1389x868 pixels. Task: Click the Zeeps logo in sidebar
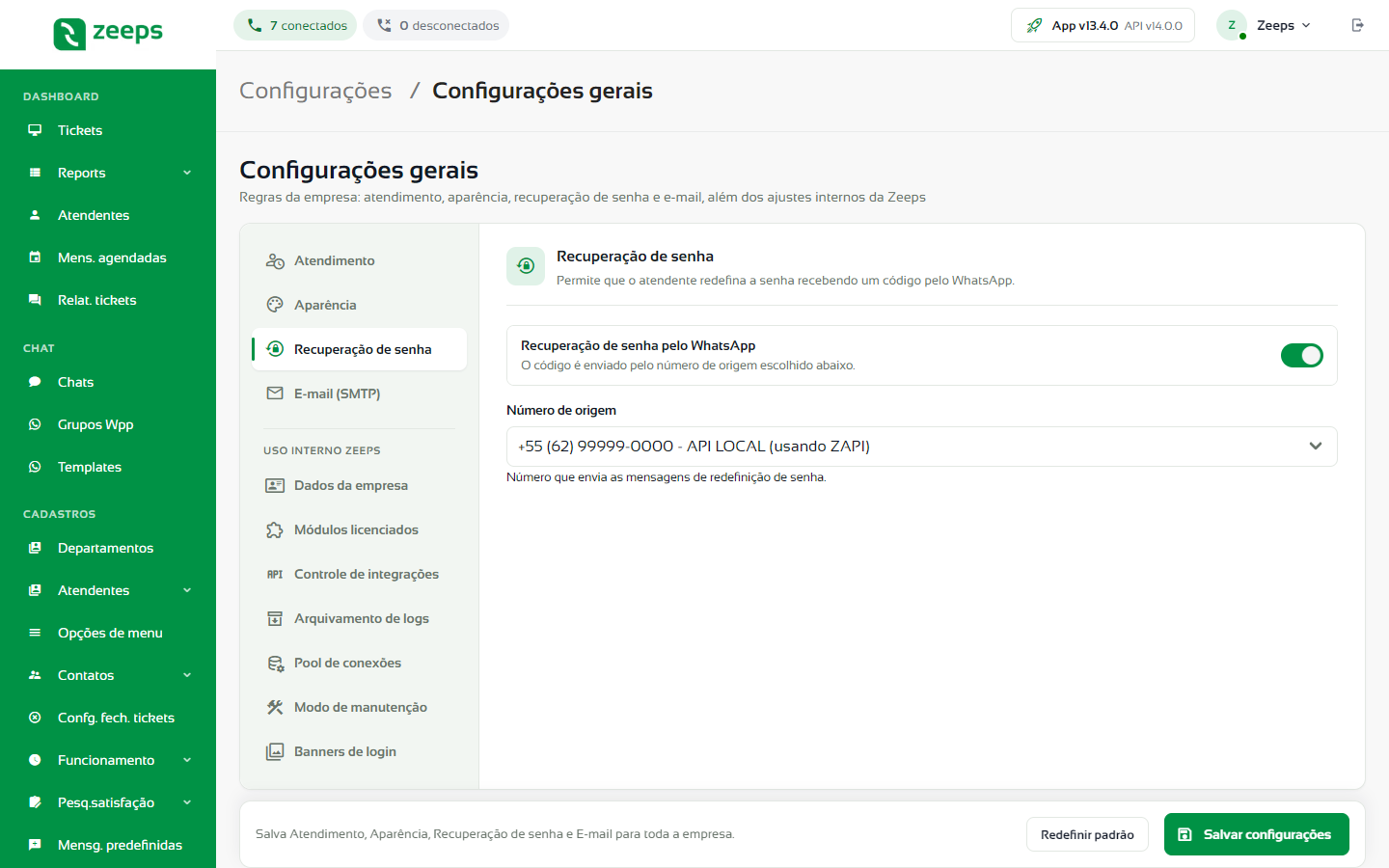tap(108, 34)
